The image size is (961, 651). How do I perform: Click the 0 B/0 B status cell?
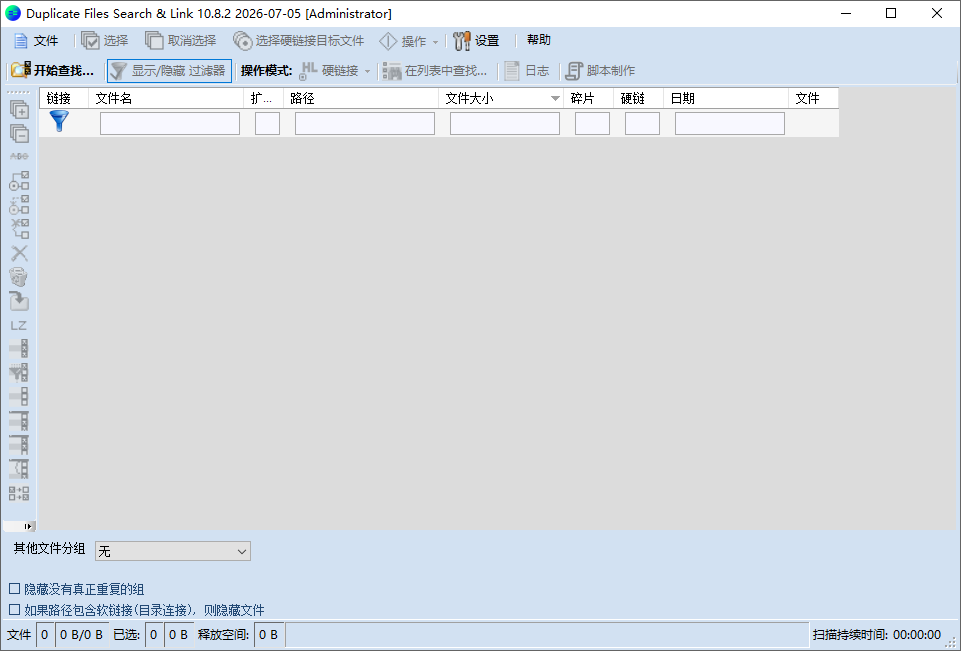tap(82, 634)
